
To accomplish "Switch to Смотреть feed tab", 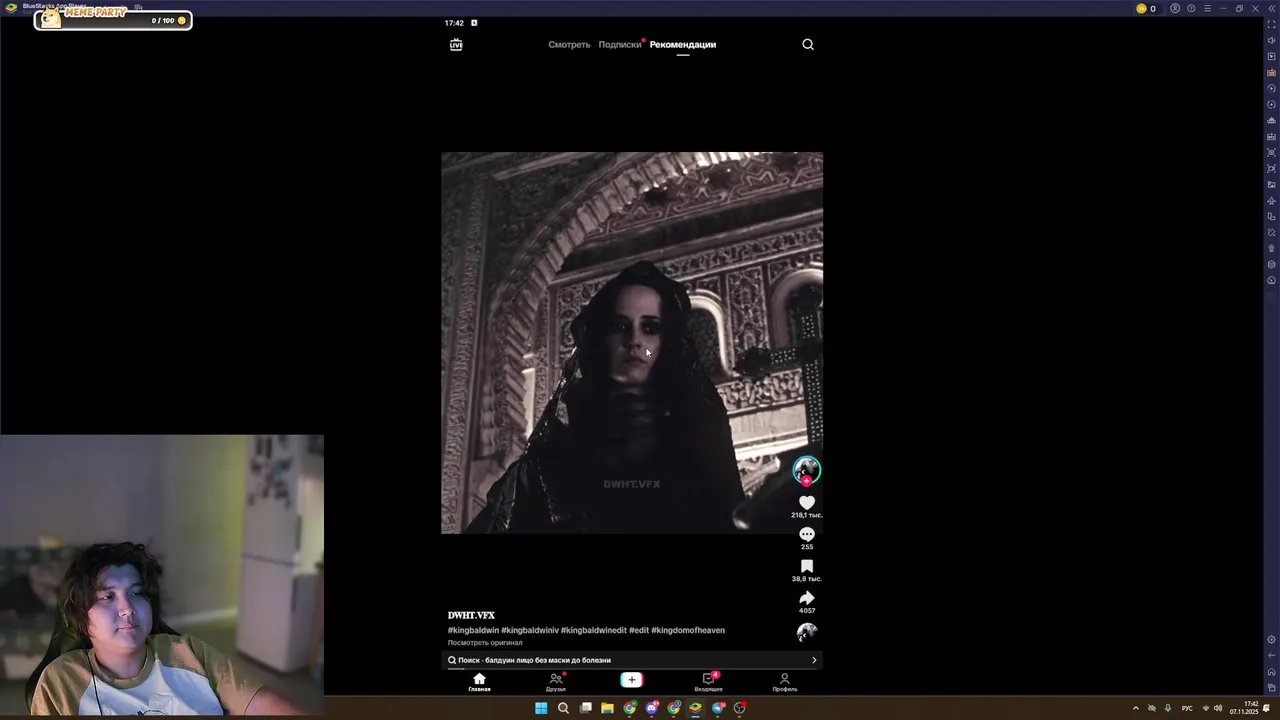I will tap(569, 44).
